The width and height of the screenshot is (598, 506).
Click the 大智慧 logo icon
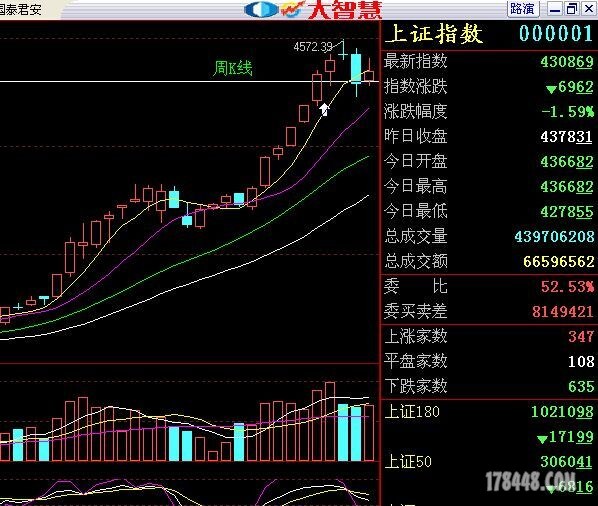313,9
